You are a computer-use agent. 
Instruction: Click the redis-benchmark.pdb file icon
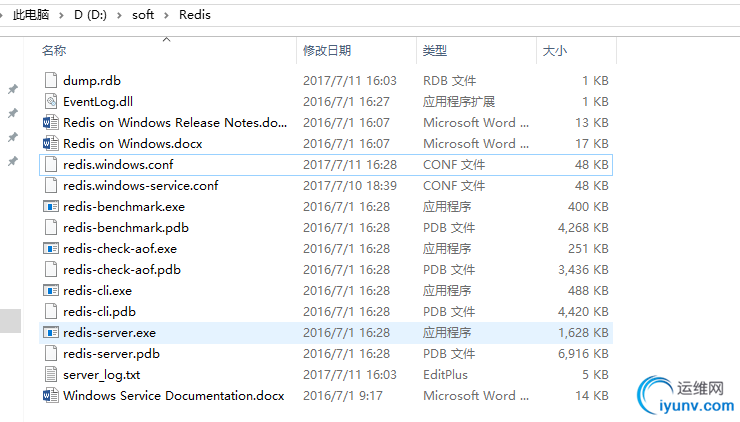tap(51, 228)
